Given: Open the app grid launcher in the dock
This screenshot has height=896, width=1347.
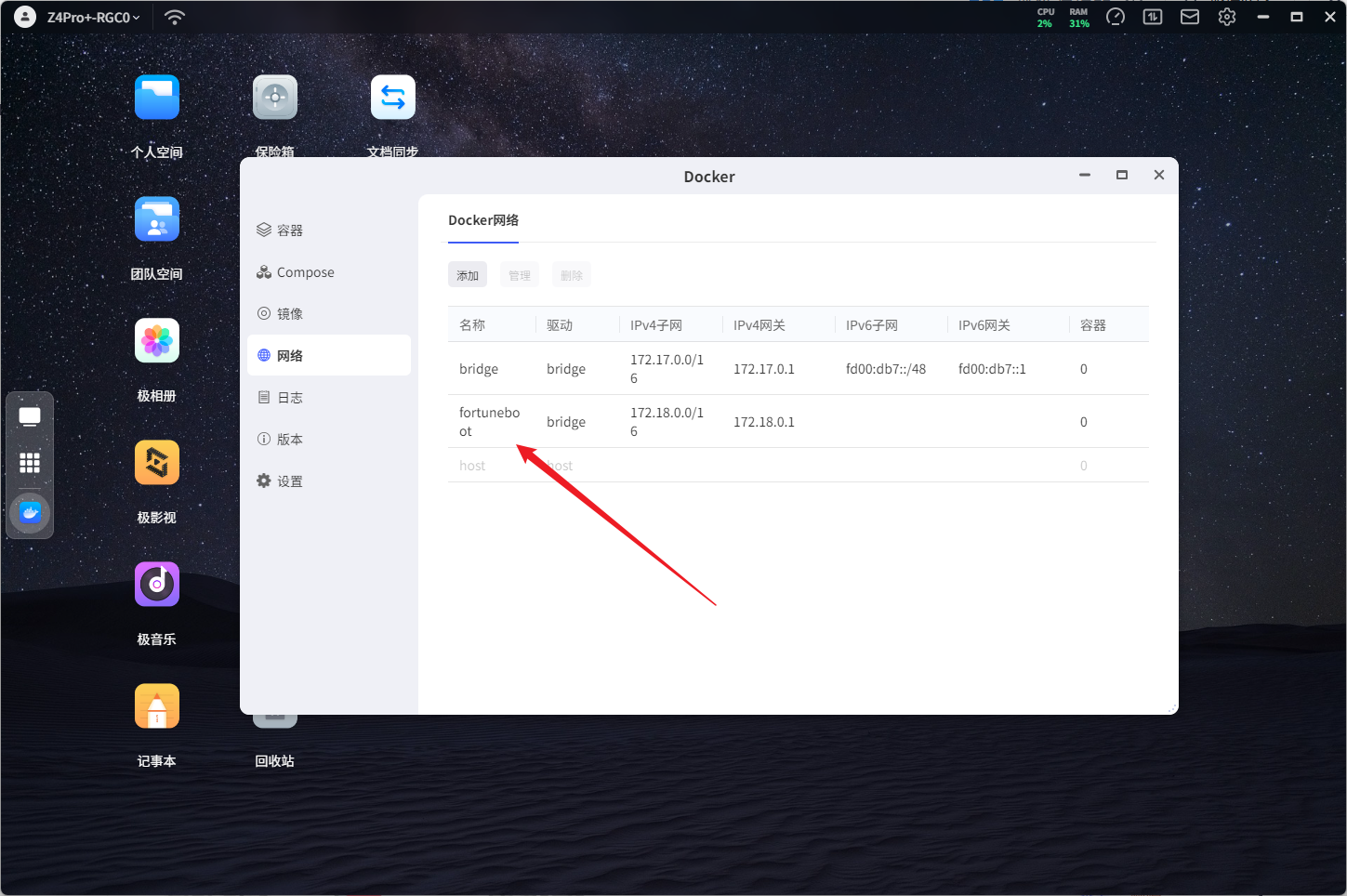Looking at the screenshot, I should [30, 463].
